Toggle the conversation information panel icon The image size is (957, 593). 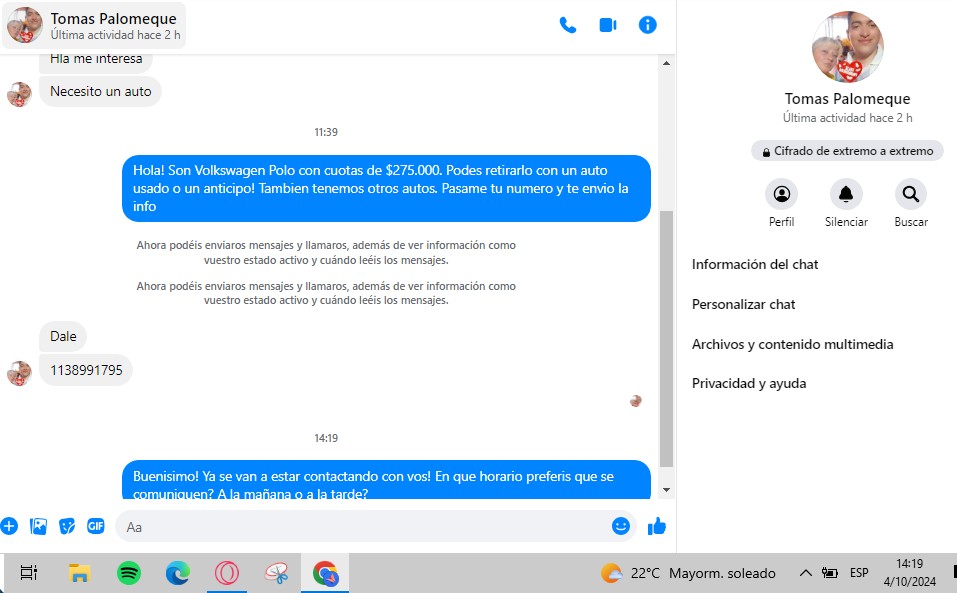pos(648,25)
